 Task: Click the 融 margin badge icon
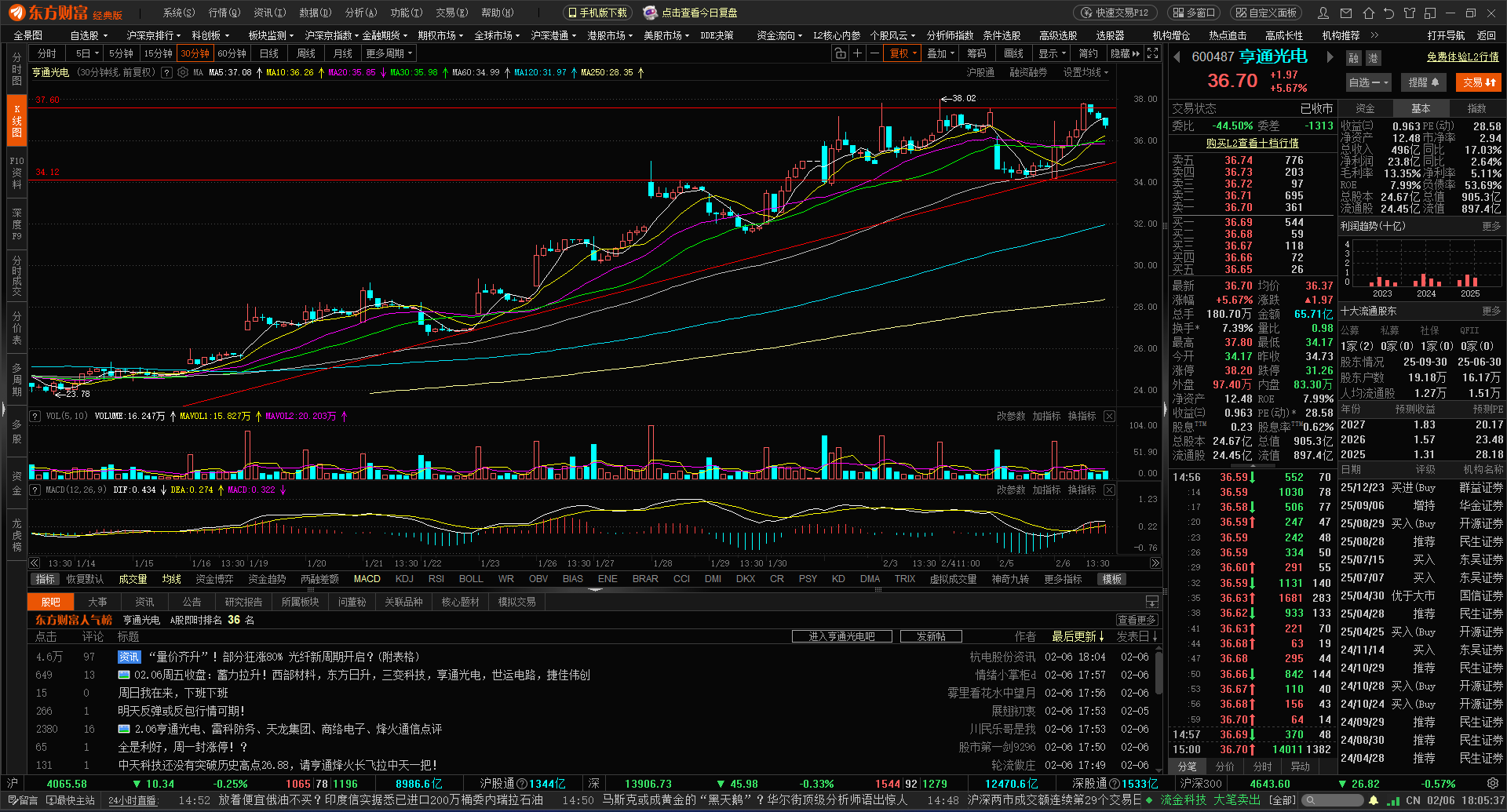[x=1354, y=58]
